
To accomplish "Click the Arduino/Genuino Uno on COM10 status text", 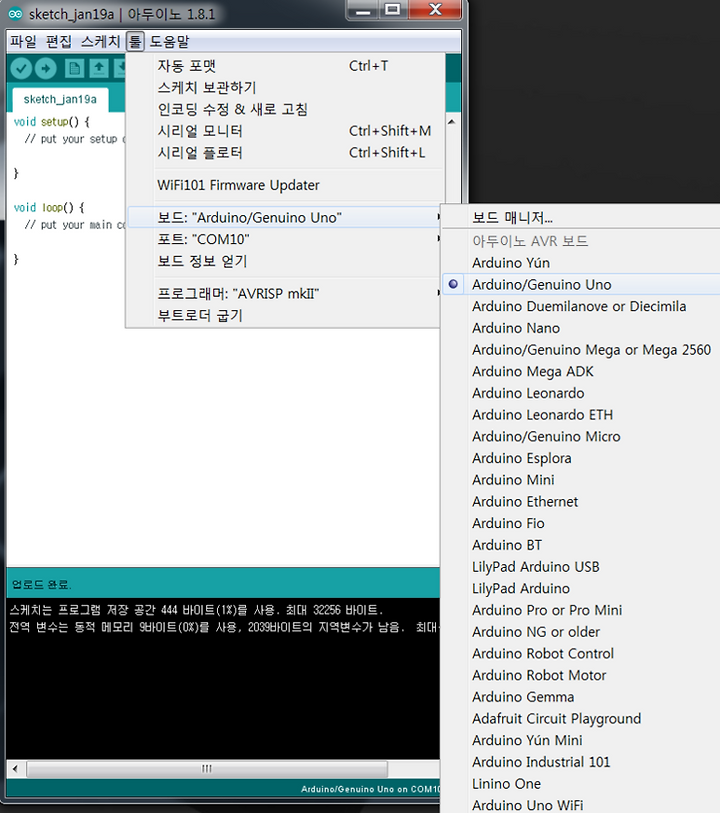I will click(x=370, y=789).
